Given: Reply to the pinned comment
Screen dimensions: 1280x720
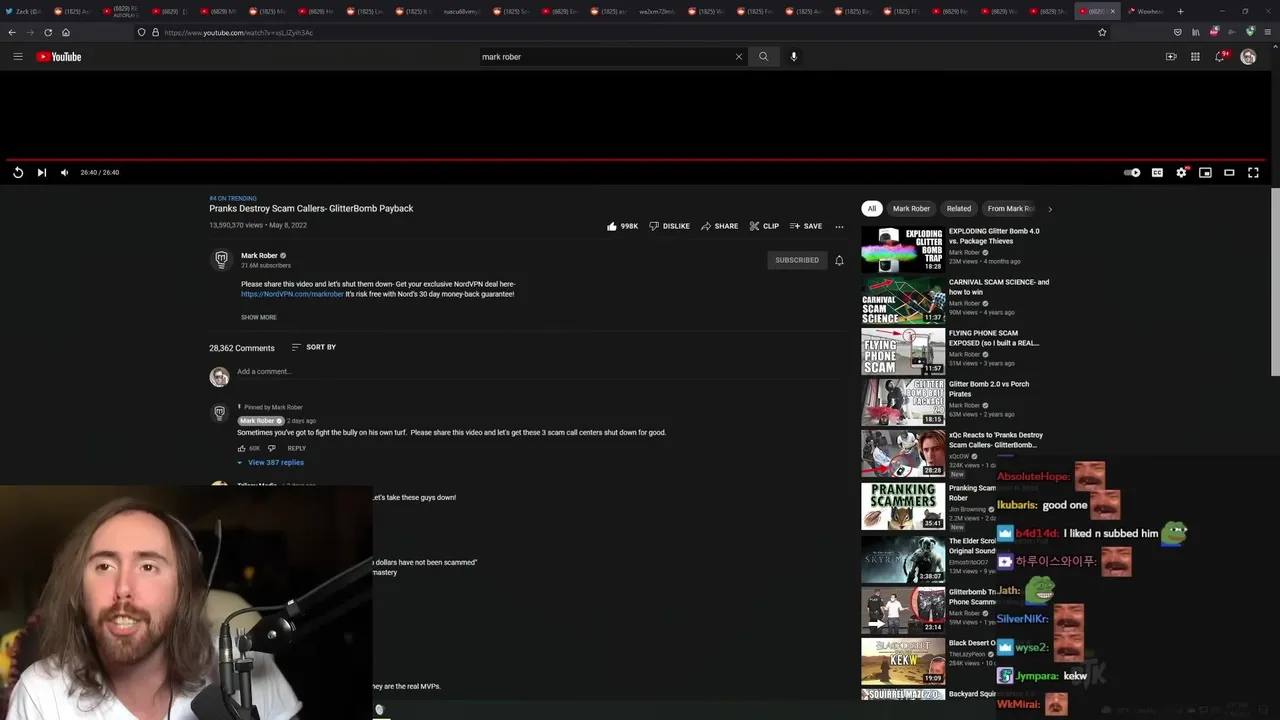Looking at the screenshot, I should point(296,448).
